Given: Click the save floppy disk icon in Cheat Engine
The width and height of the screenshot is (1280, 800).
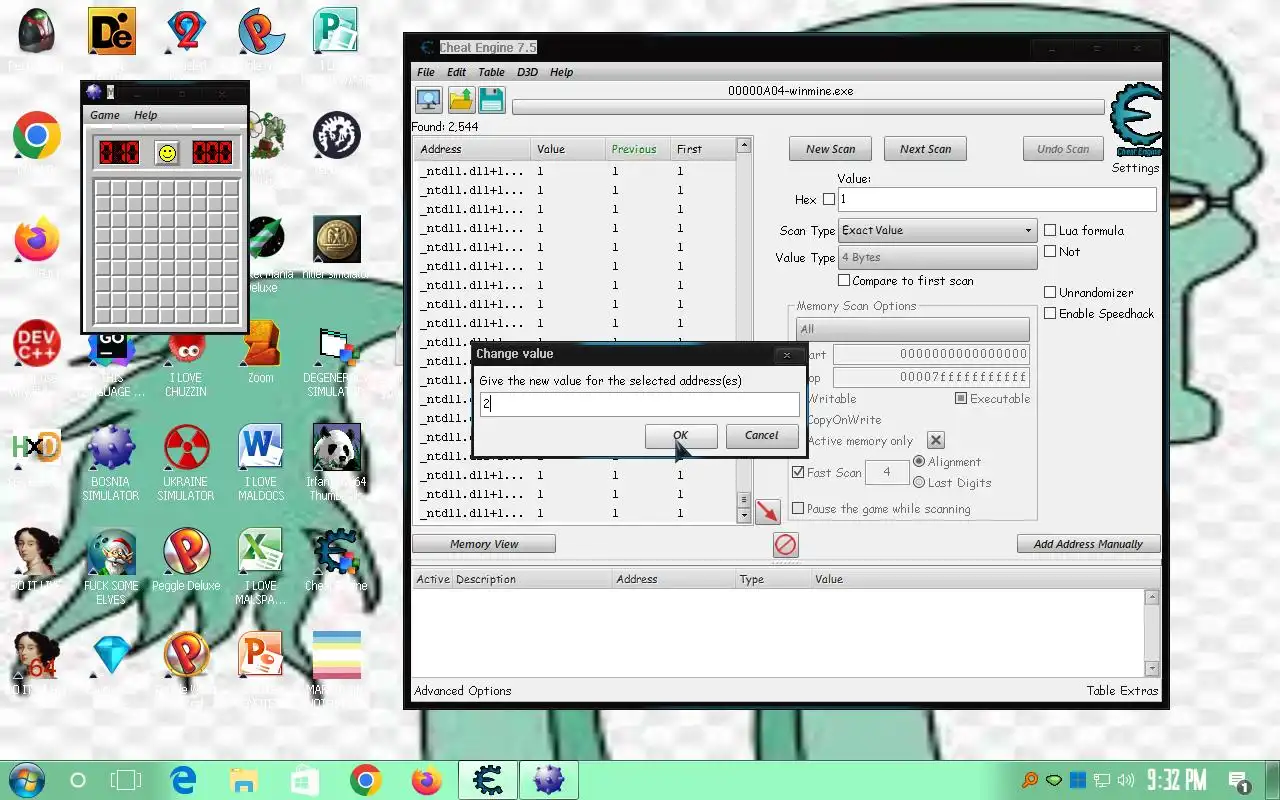Looking at the screenshot, I should [491, 100].
